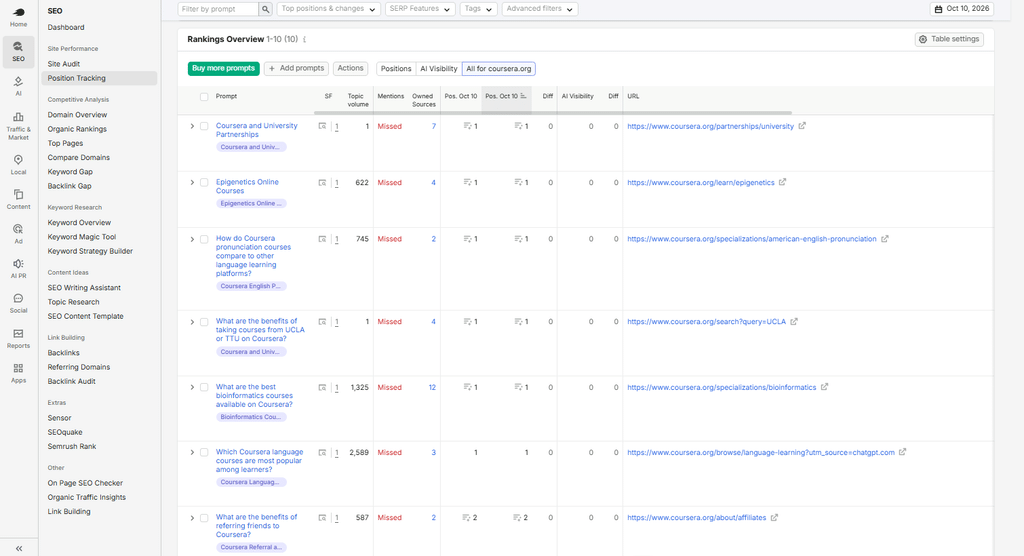Select All for coursera.org tab
Viewport: 1024px width, 556px height.
[x=499, y=69]
